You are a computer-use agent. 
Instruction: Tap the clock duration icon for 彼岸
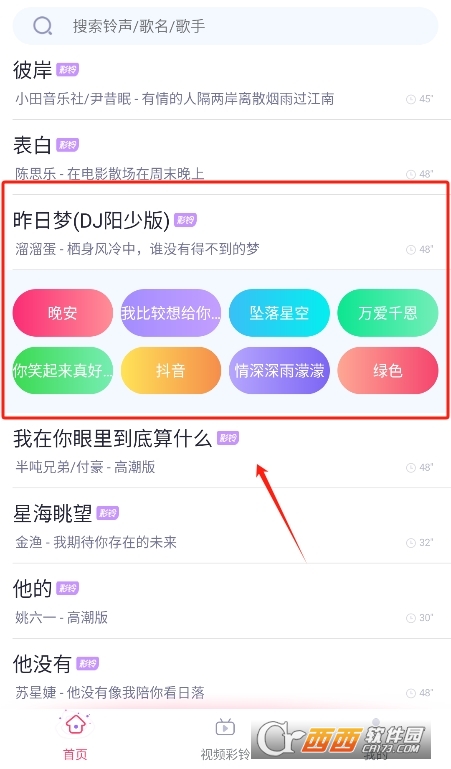411,99
